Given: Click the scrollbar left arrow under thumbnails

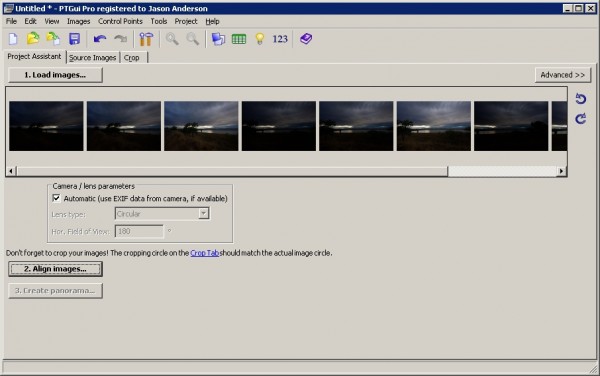Looking at the screenshot, I should [11, 171].
